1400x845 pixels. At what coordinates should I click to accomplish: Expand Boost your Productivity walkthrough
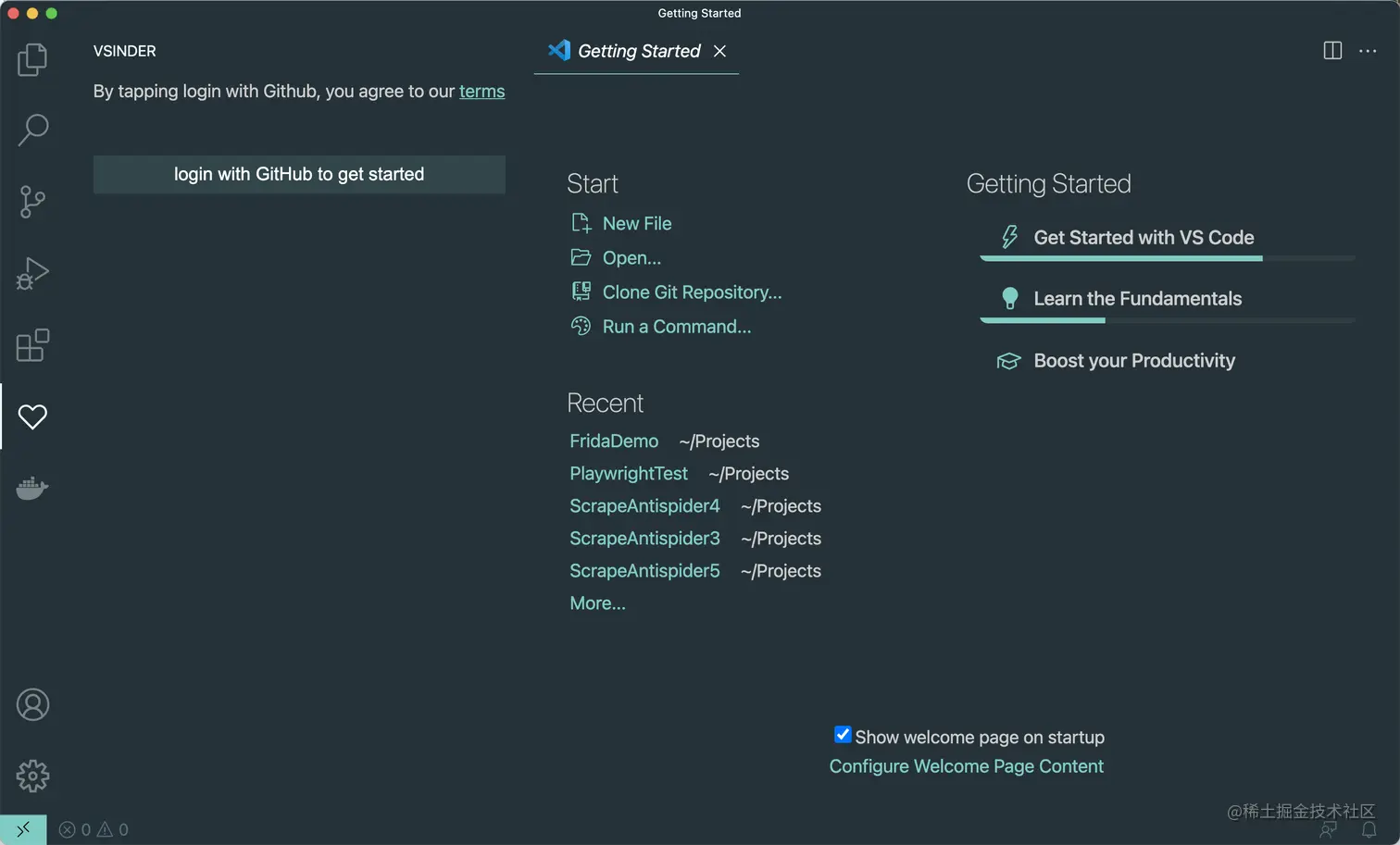click(1133, 361)
